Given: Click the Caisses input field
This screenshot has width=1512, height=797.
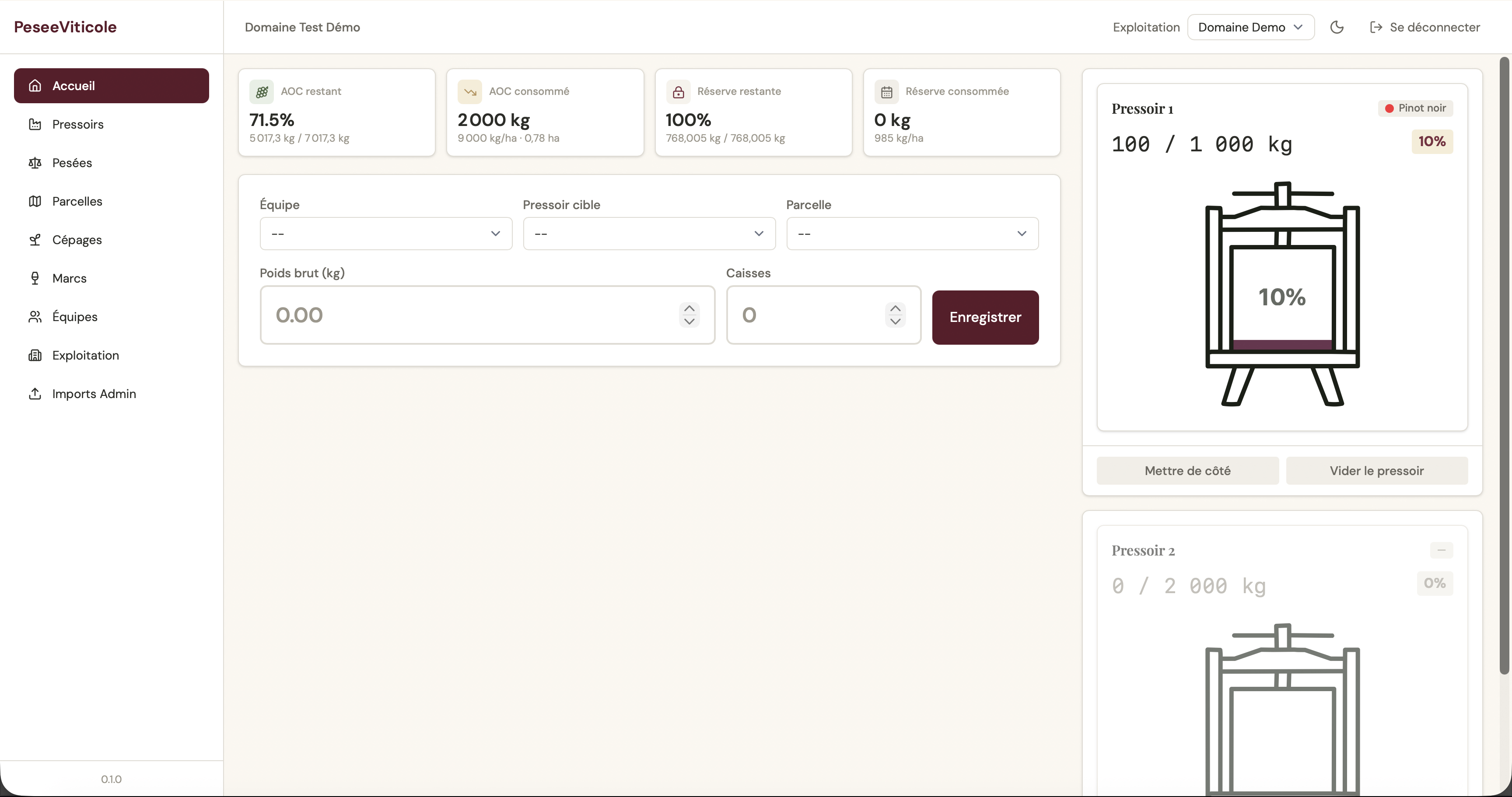Looking at the screenshot, I should click(823, 315).
